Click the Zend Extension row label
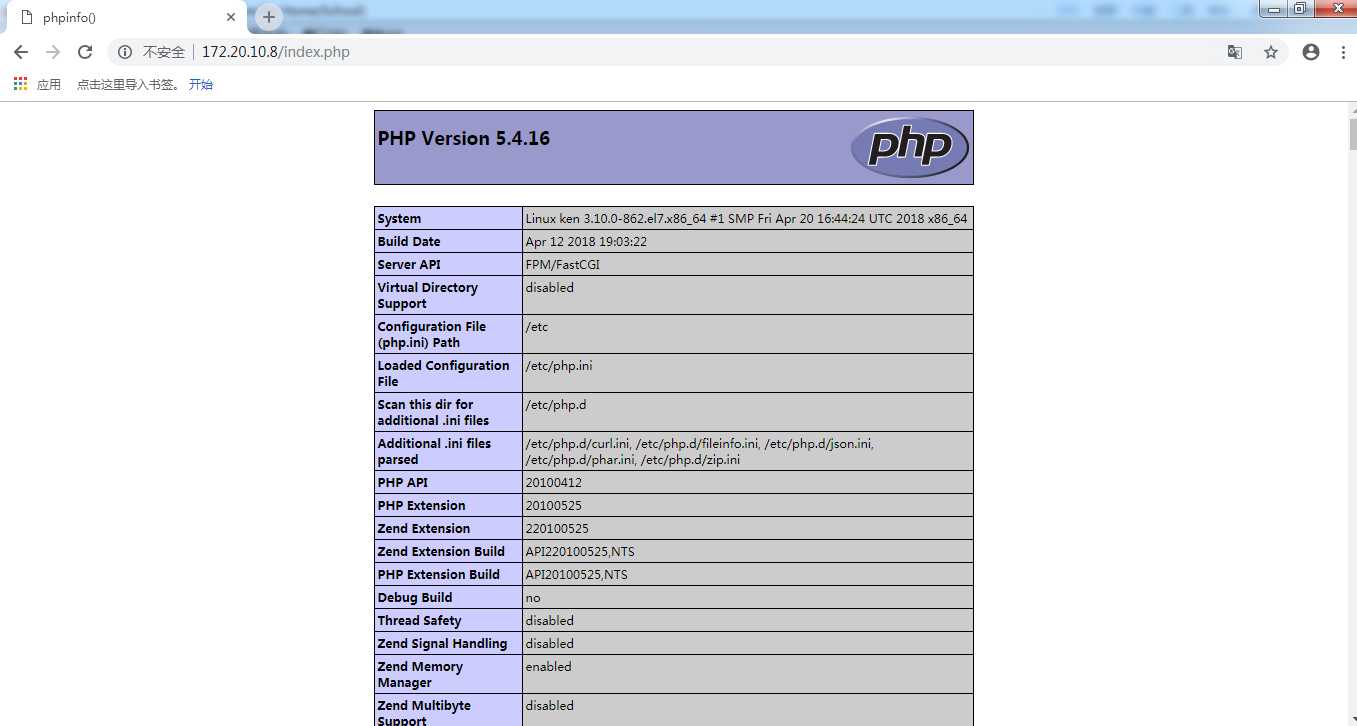Viewport: 1357px width, 726px height. point(423,529)
